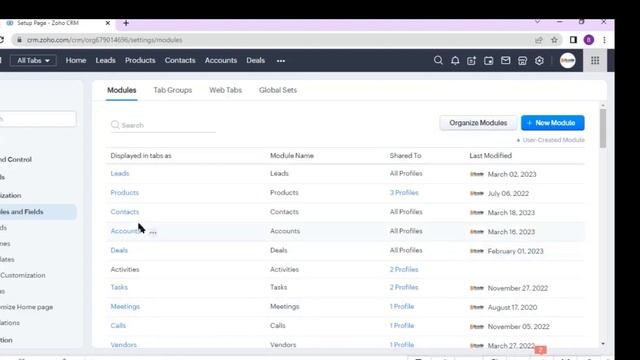The height and width of the screenshot is (360, 640).
Task: Open Calls module link
Action: pos(118,326)
